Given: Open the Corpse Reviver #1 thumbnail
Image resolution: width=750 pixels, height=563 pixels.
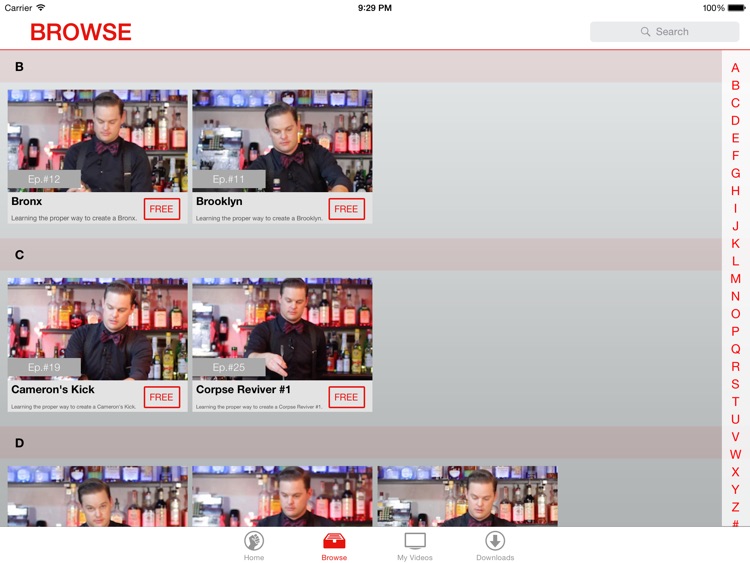Looking at the screenshot, I should click(x=282, y=329).
